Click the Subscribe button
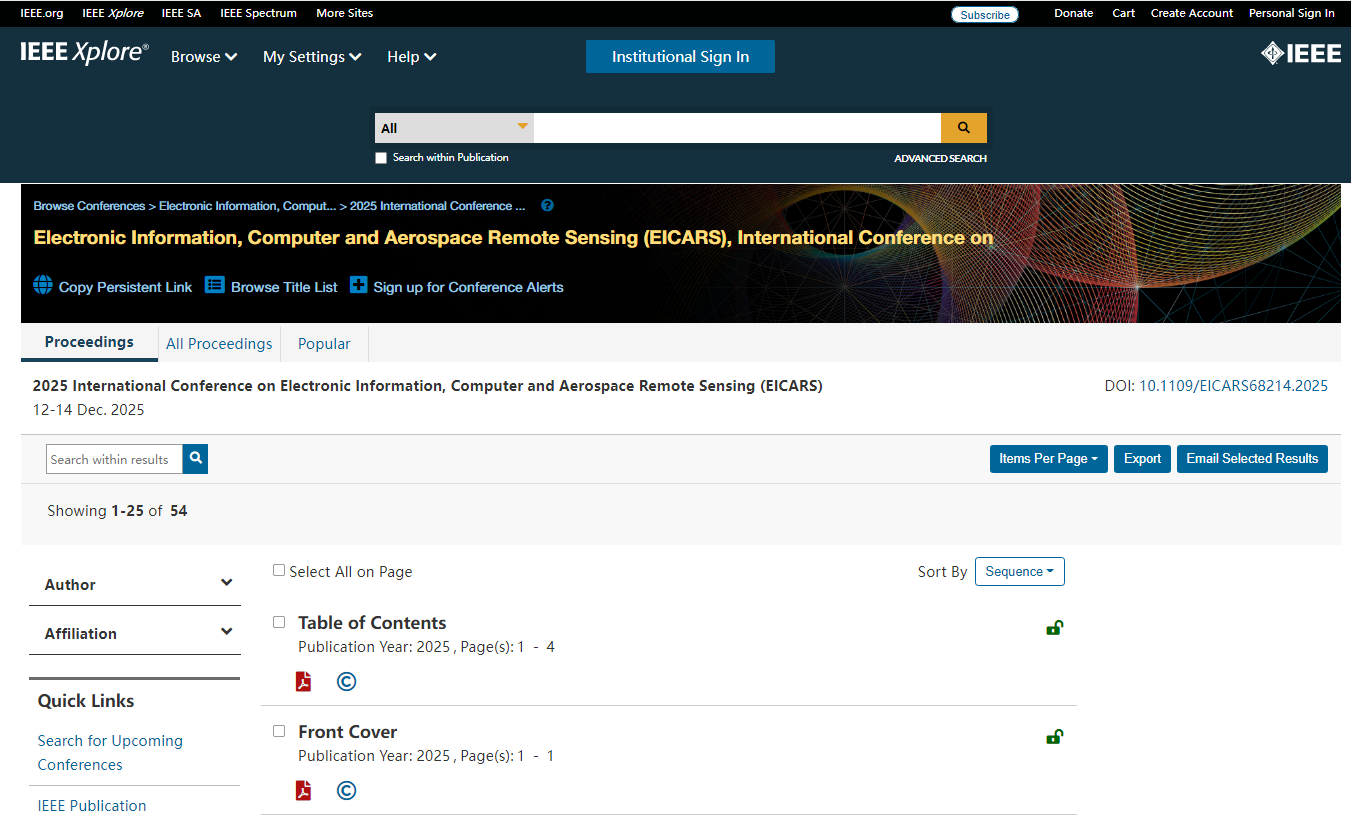 pyautogui.click(x=985, y=14)
